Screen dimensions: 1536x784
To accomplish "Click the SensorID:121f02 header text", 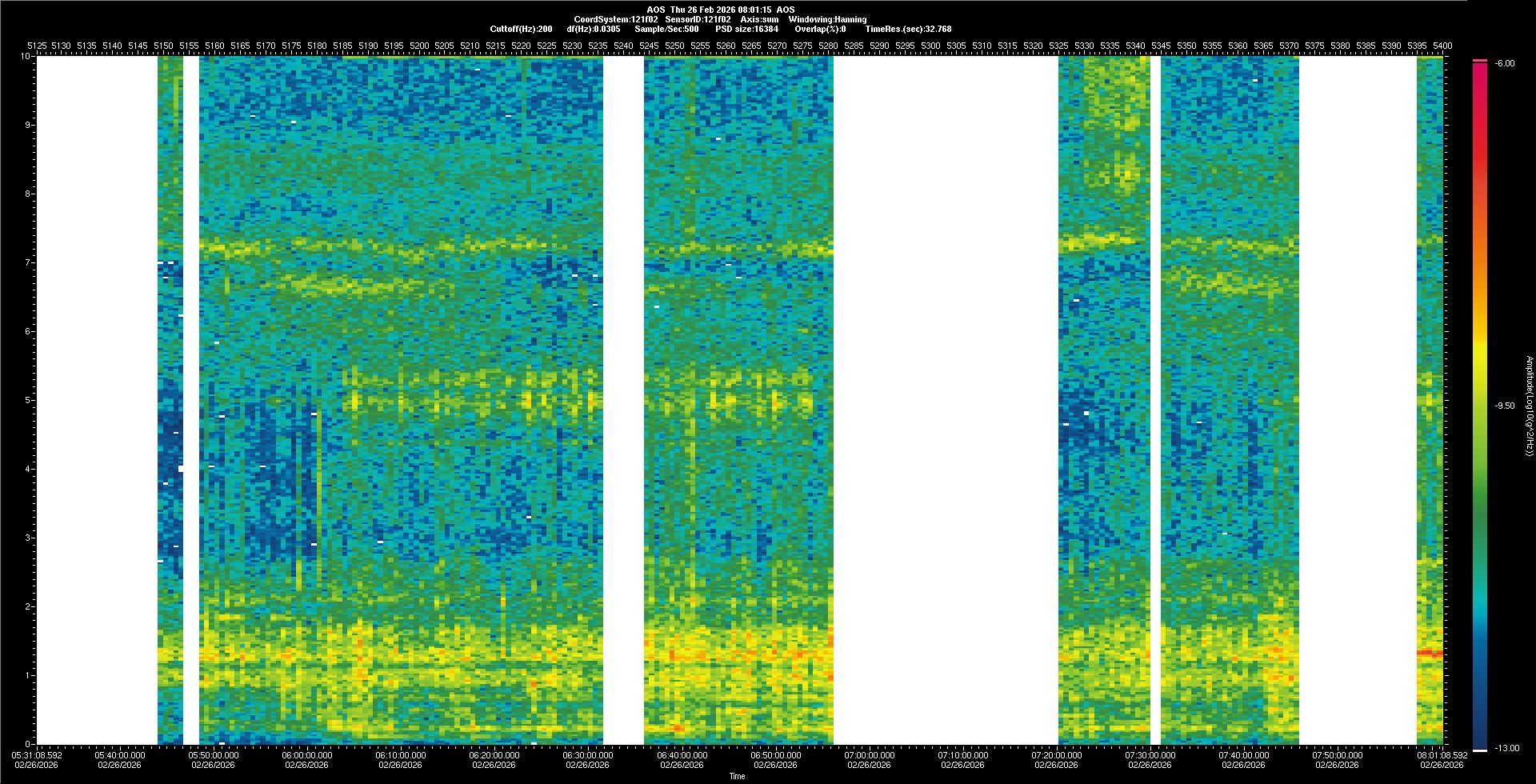I will pyautogui.click(x=698, y=19).
